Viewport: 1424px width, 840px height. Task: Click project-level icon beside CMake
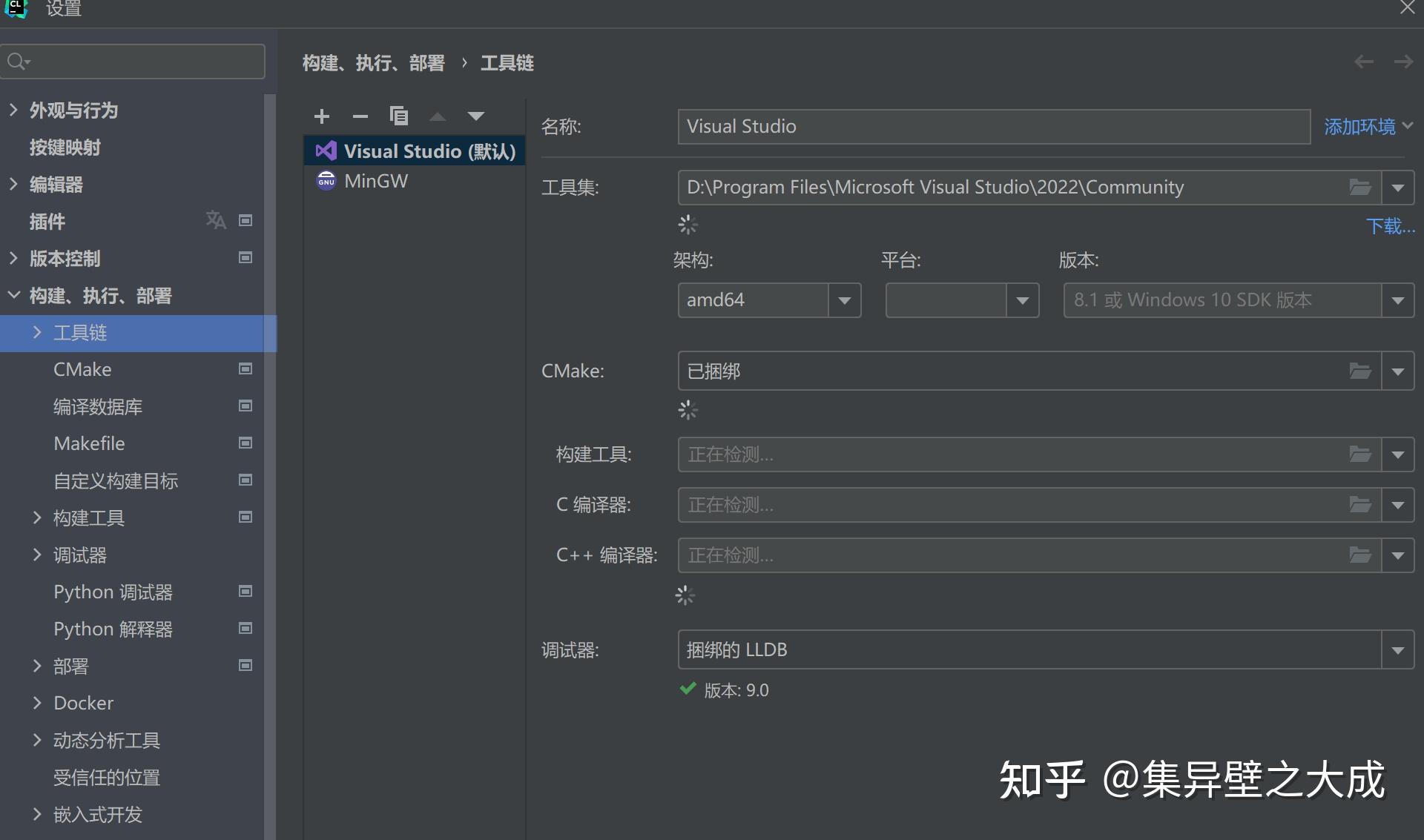(245, 368)
